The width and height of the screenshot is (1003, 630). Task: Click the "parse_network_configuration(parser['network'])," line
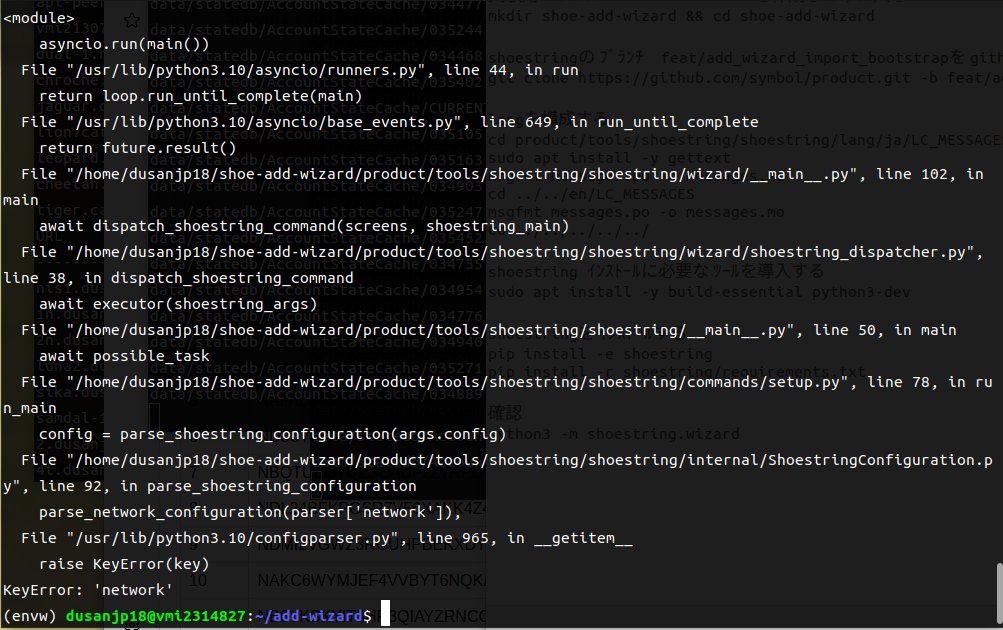(x=250, y=512)
